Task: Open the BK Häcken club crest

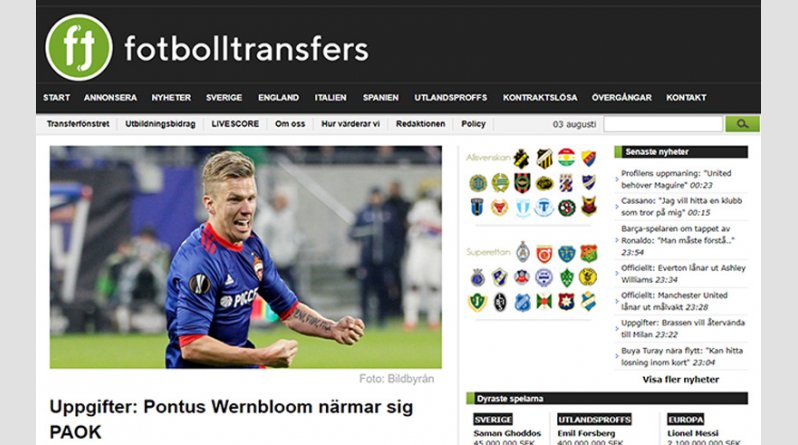Action: pyautogui.click(x=544, y=159)
